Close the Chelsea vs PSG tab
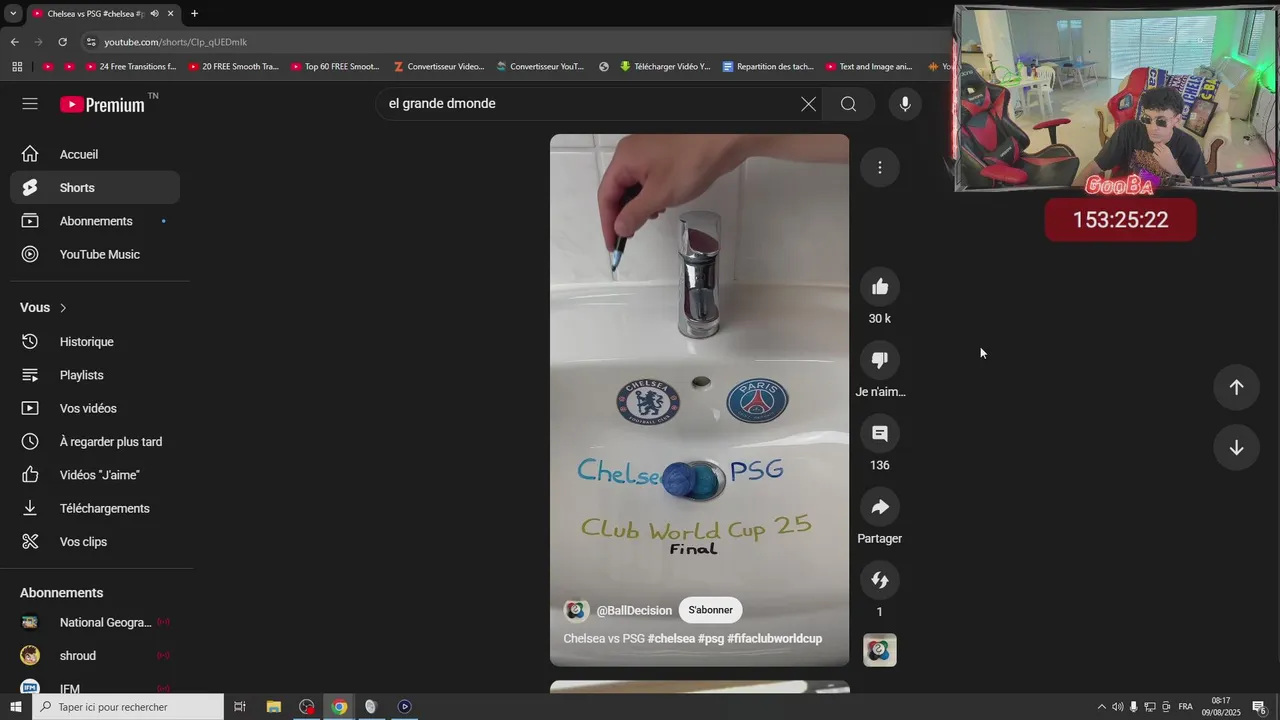Screen dimensions: 1280x720 tap(171, 14)
